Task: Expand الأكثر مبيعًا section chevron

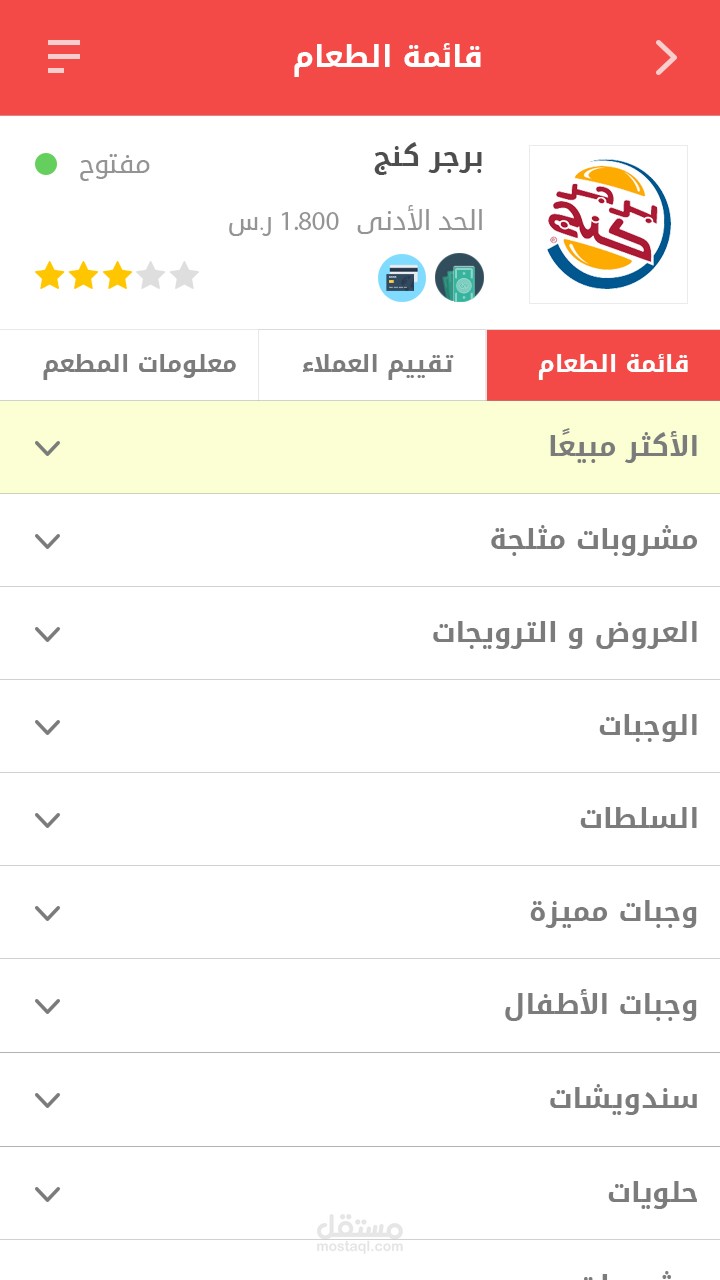Action: [47, 447]
